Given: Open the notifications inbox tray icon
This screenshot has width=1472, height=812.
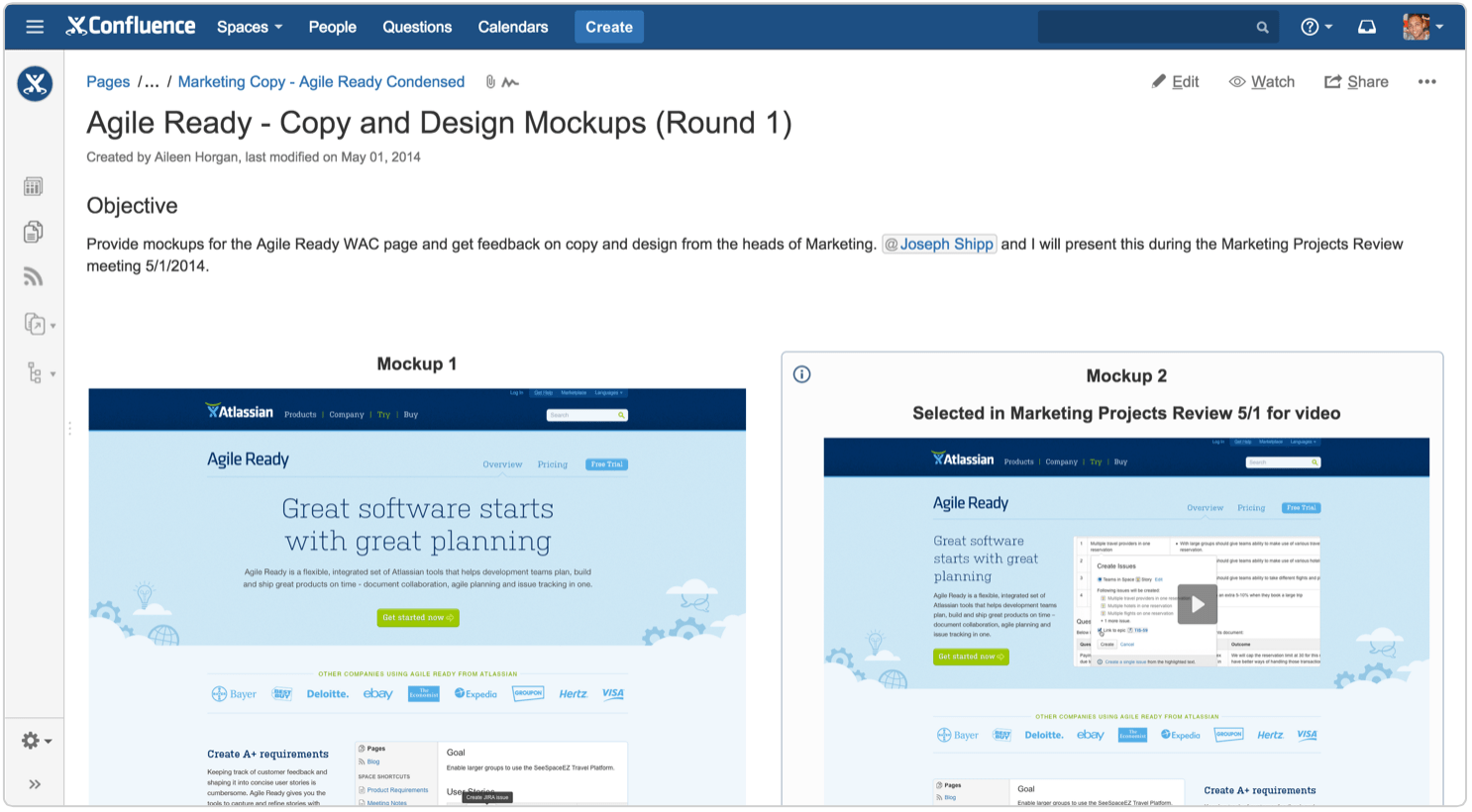Looking at the screenshot, I should [x=1367, y=27].
